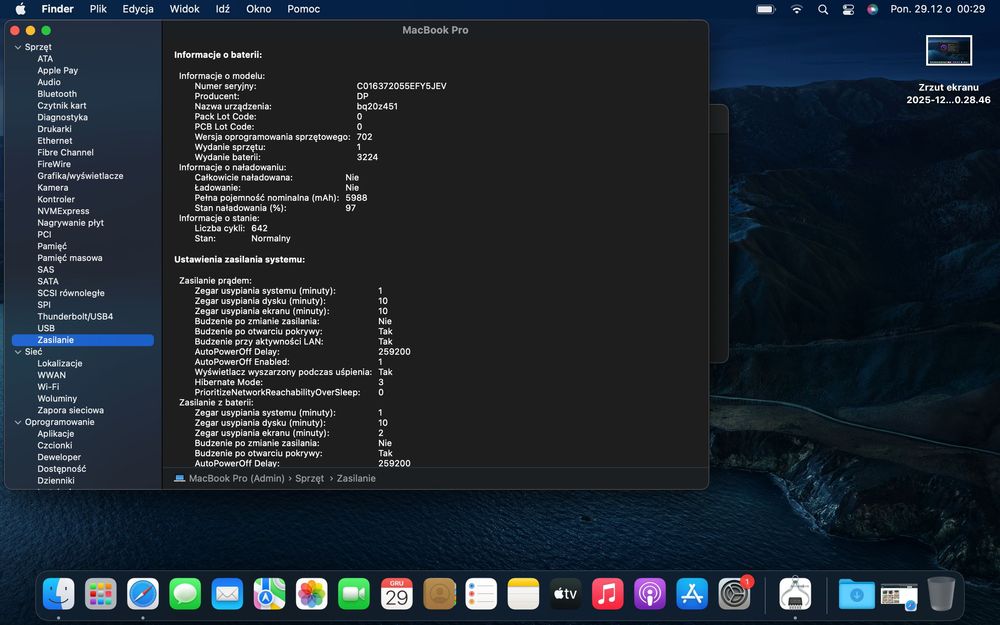Open System Preferences with update badge
Image resolution: width=1000 pixels, height=625 pixels.
pyautogui.click(x=735, y=594)
